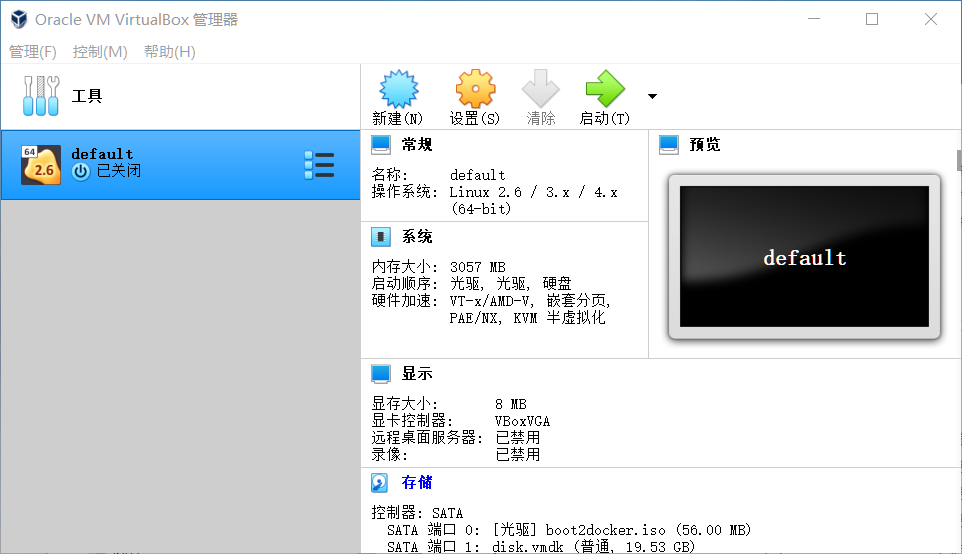Image resolution: width=962 pixels, height=554 pixels.
Task: Click the System (系统) chip icon
Action: coord(380,237)
